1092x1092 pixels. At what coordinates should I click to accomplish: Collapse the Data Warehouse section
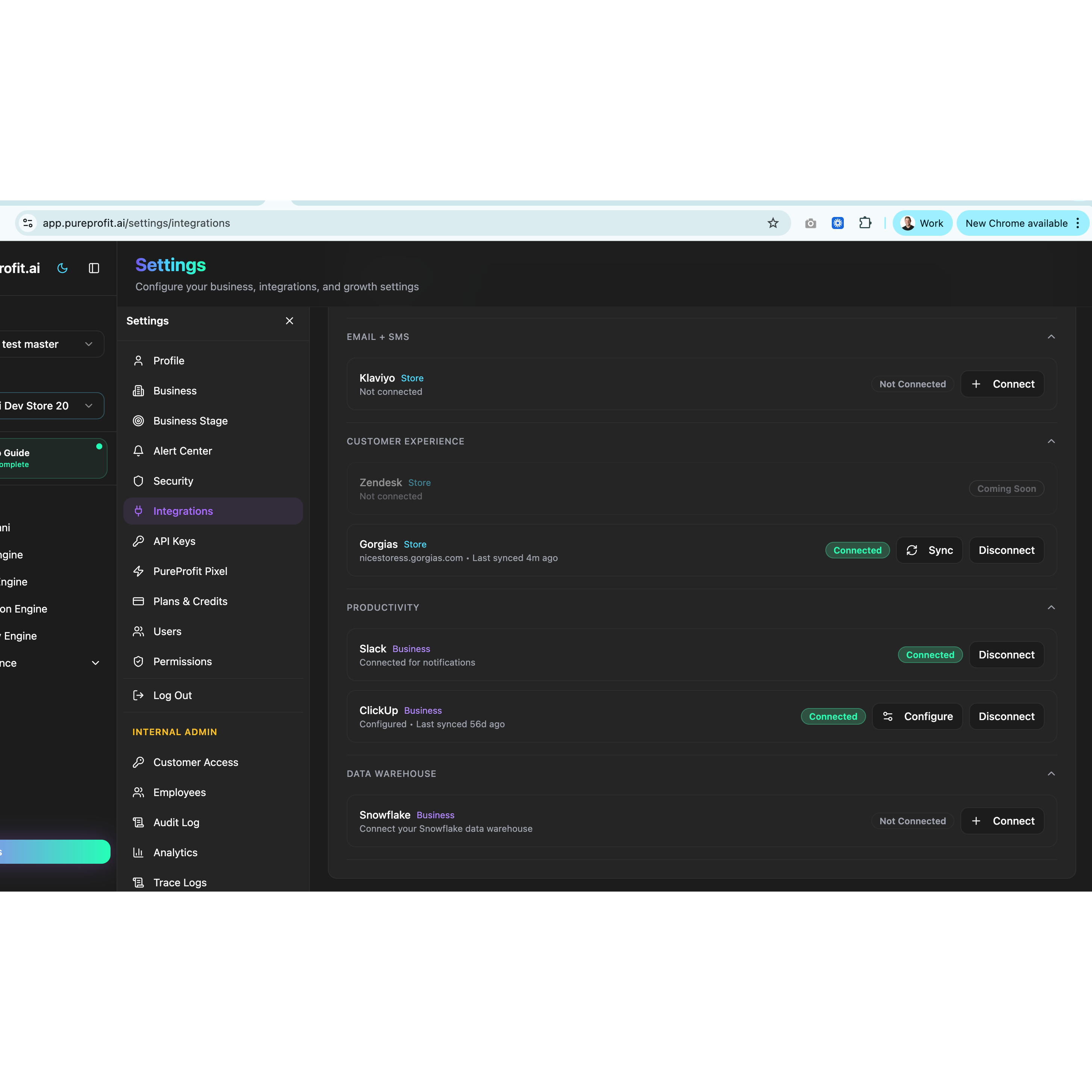(x=1051, y=774)
